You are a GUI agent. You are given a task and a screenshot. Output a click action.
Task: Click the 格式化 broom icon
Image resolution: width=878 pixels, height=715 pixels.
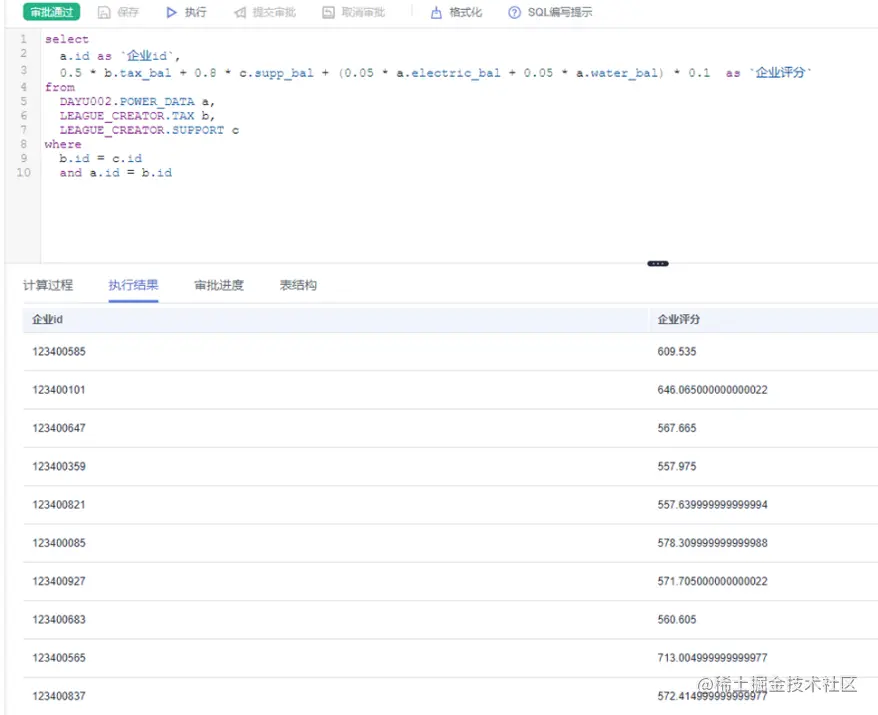(436, 12)
